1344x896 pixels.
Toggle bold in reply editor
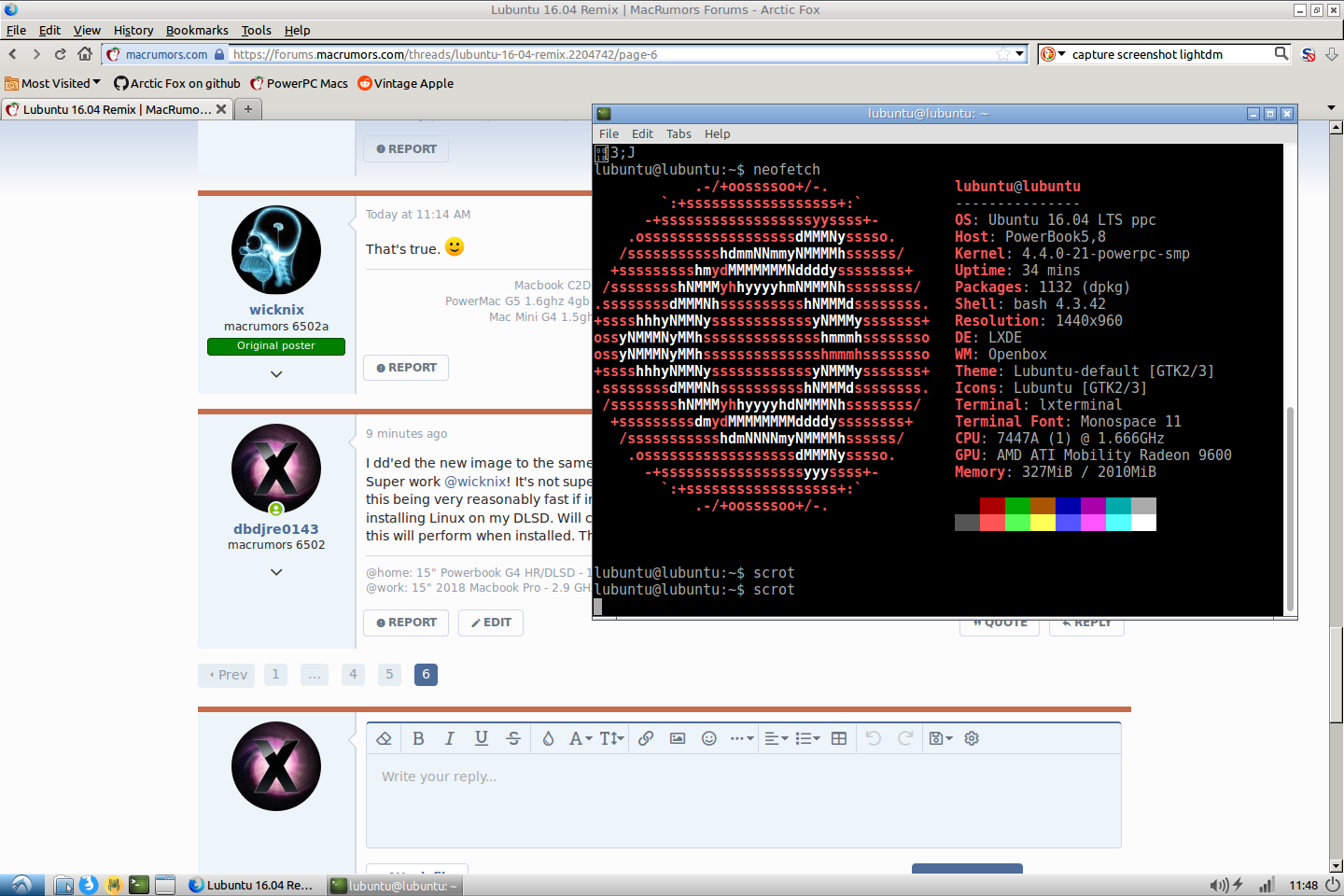click(418, 738)
